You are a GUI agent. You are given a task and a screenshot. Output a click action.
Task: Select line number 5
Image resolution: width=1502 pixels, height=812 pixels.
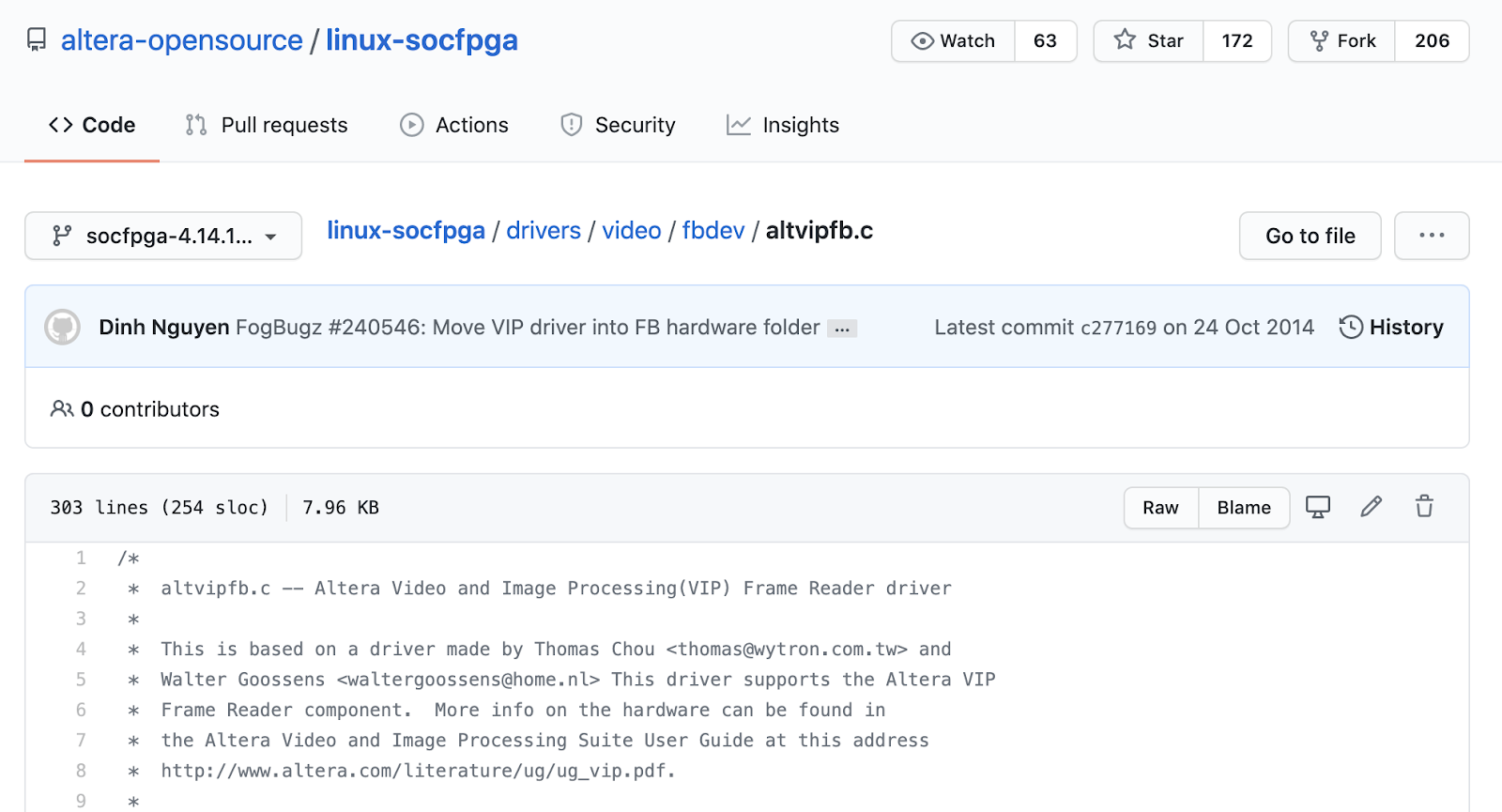tap(81, 680)
